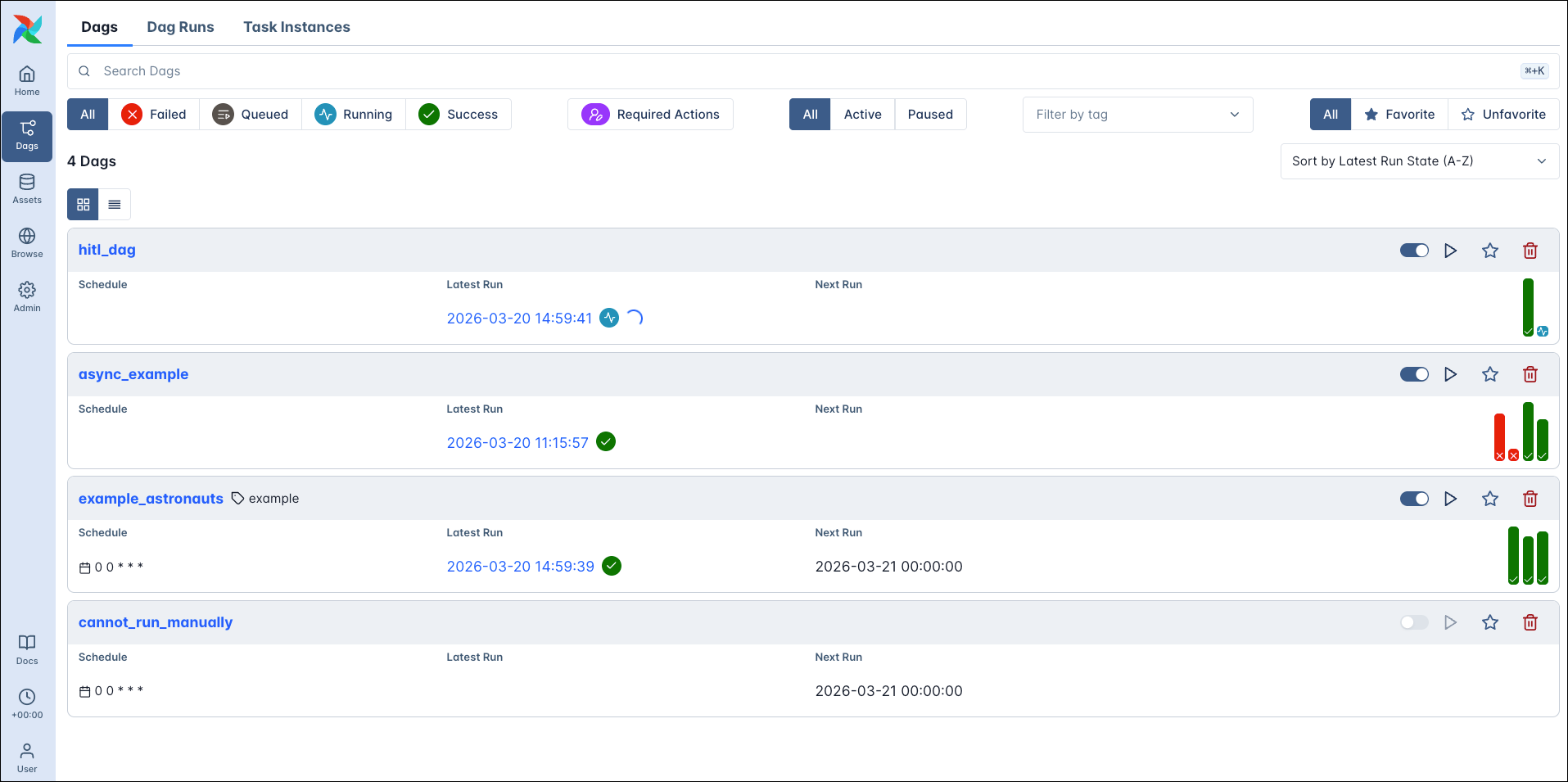
Task: Switch to list view layout
Action: point(115,204)
